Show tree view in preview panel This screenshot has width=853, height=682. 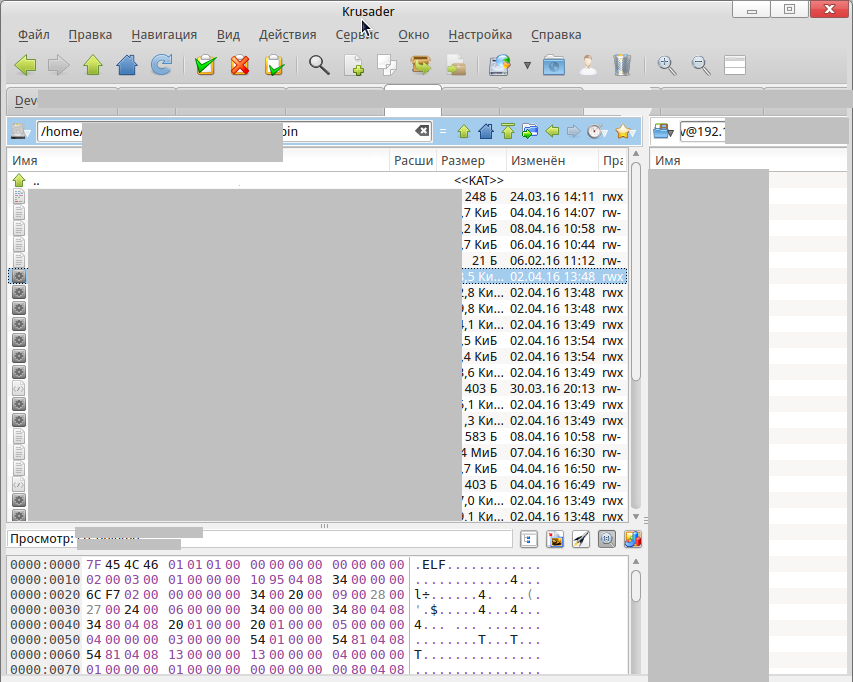[x=529, y=539]
